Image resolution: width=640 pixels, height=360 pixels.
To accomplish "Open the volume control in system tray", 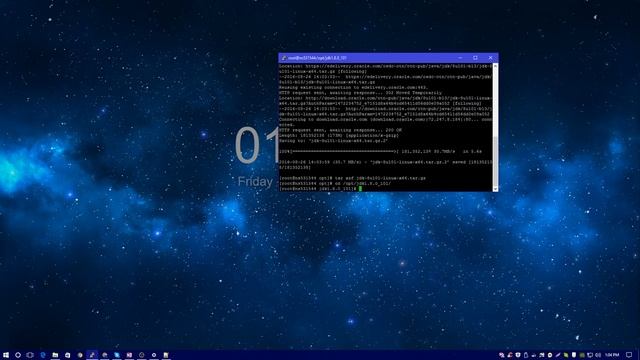I will [598, 355].
